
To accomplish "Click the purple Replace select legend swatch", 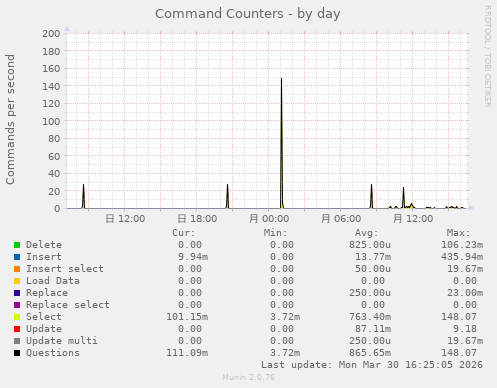I will (17, 305).
